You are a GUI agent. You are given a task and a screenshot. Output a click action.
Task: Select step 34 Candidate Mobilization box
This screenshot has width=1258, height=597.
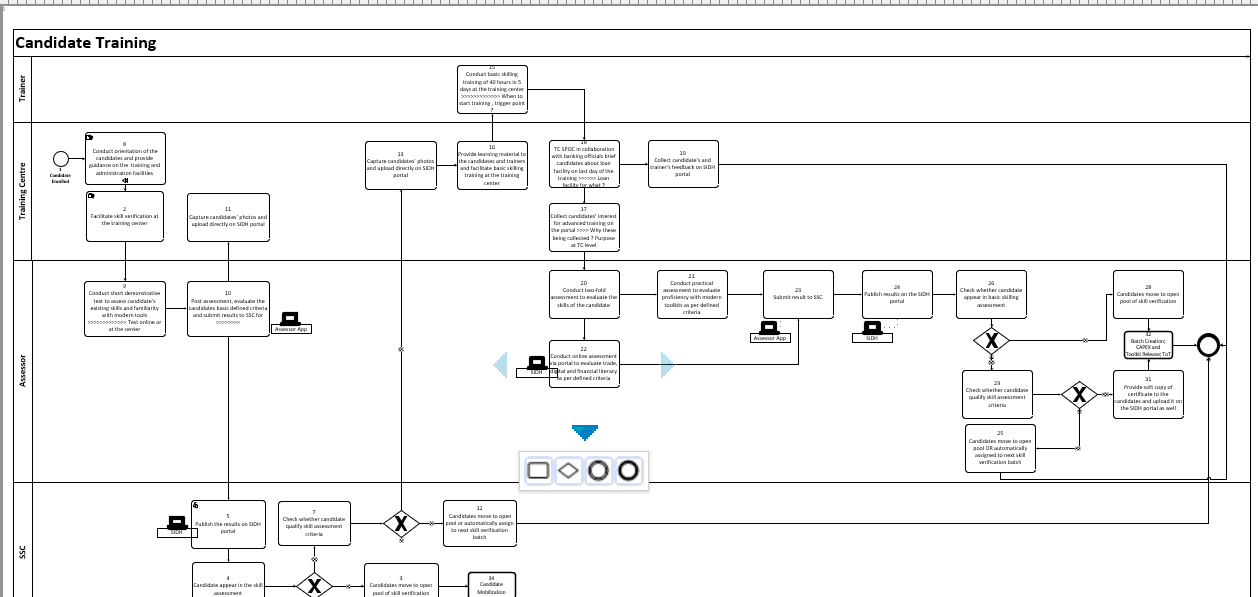pyautogui.click(x=491, y=584)
